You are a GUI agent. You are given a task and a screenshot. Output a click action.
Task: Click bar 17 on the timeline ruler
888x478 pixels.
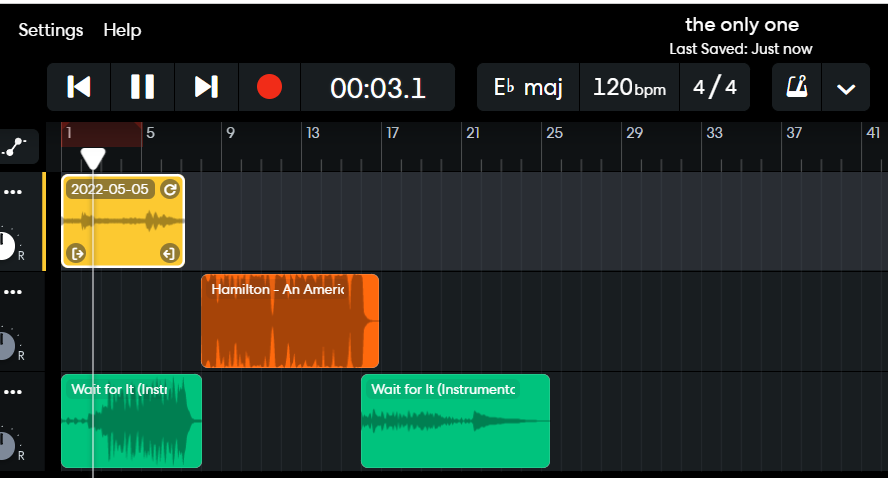[x=392, y=133]
